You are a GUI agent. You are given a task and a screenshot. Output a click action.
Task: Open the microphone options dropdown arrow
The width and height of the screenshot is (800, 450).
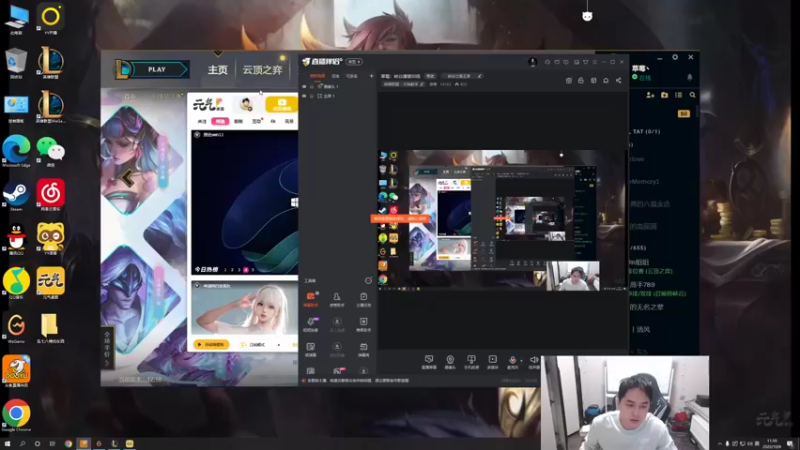coord(521,361)
